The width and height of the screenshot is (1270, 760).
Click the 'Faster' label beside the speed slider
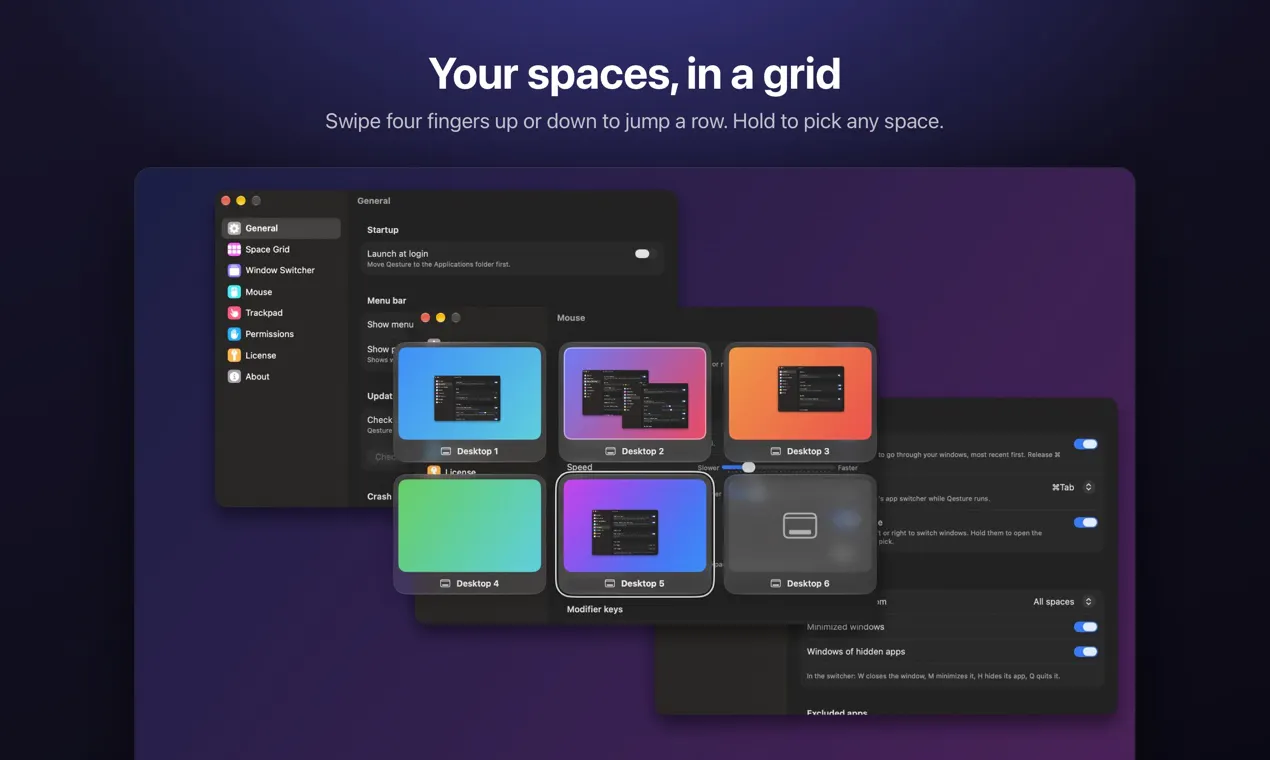[848, 468]
